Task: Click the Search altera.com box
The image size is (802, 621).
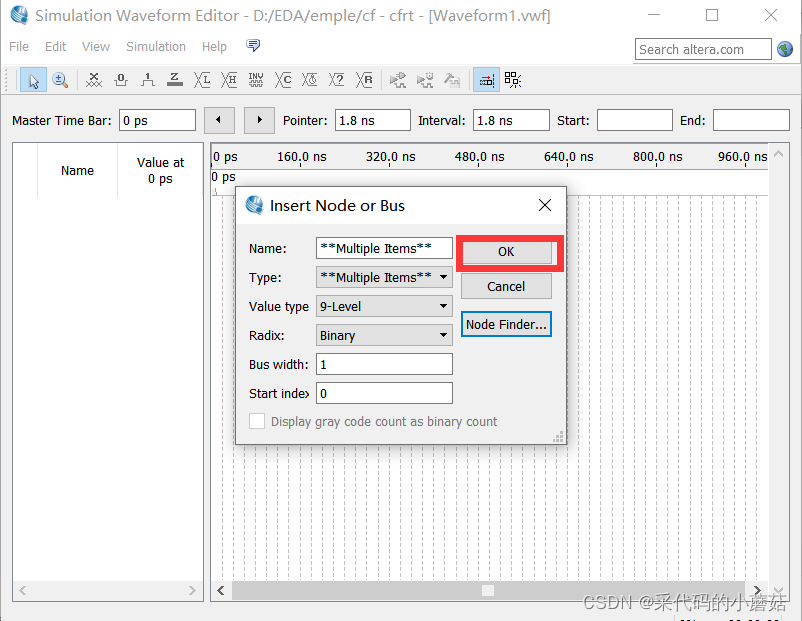Action: pos(703,50)
